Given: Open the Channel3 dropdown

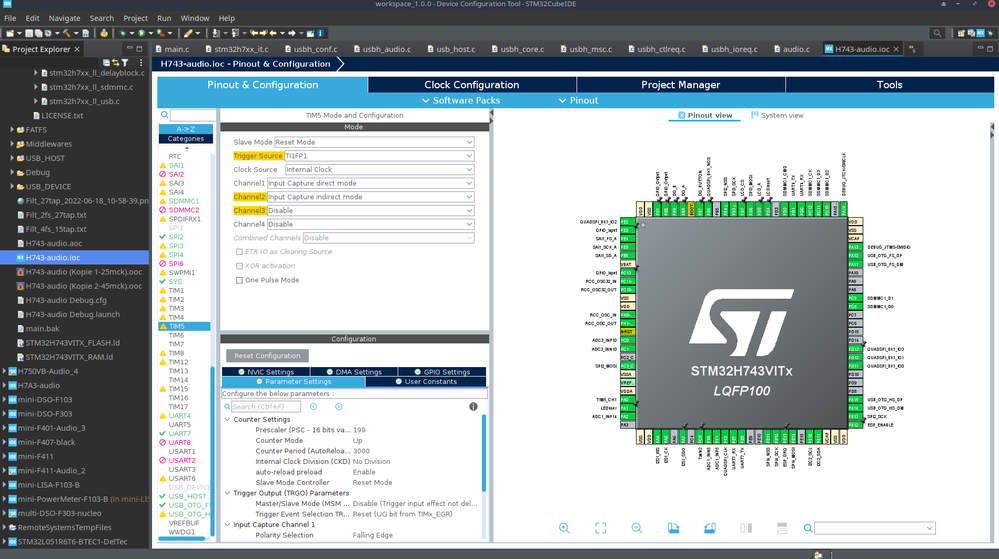Looking at the screenshot, I should pos(370,210).
